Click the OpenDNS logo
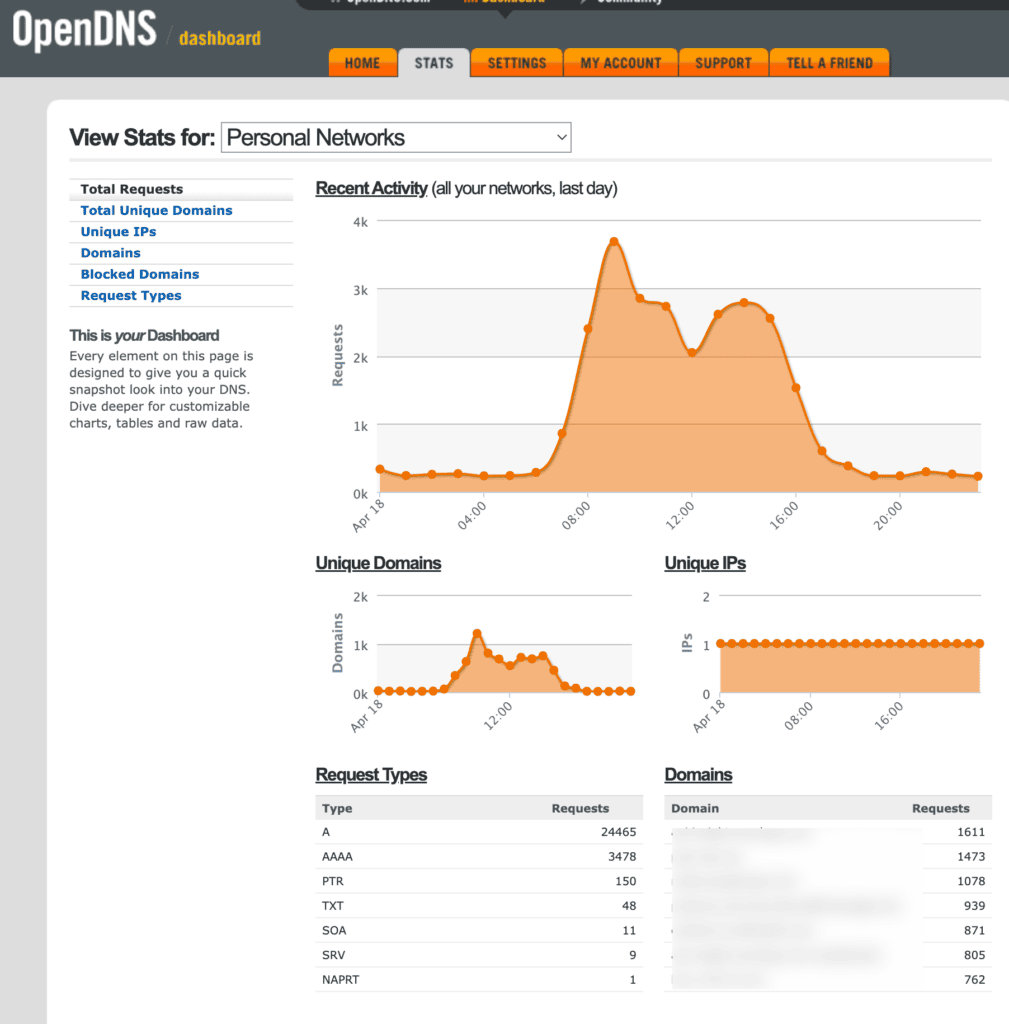The height and width of the screenshot is (1024, 1009). [x=85, y=30]
